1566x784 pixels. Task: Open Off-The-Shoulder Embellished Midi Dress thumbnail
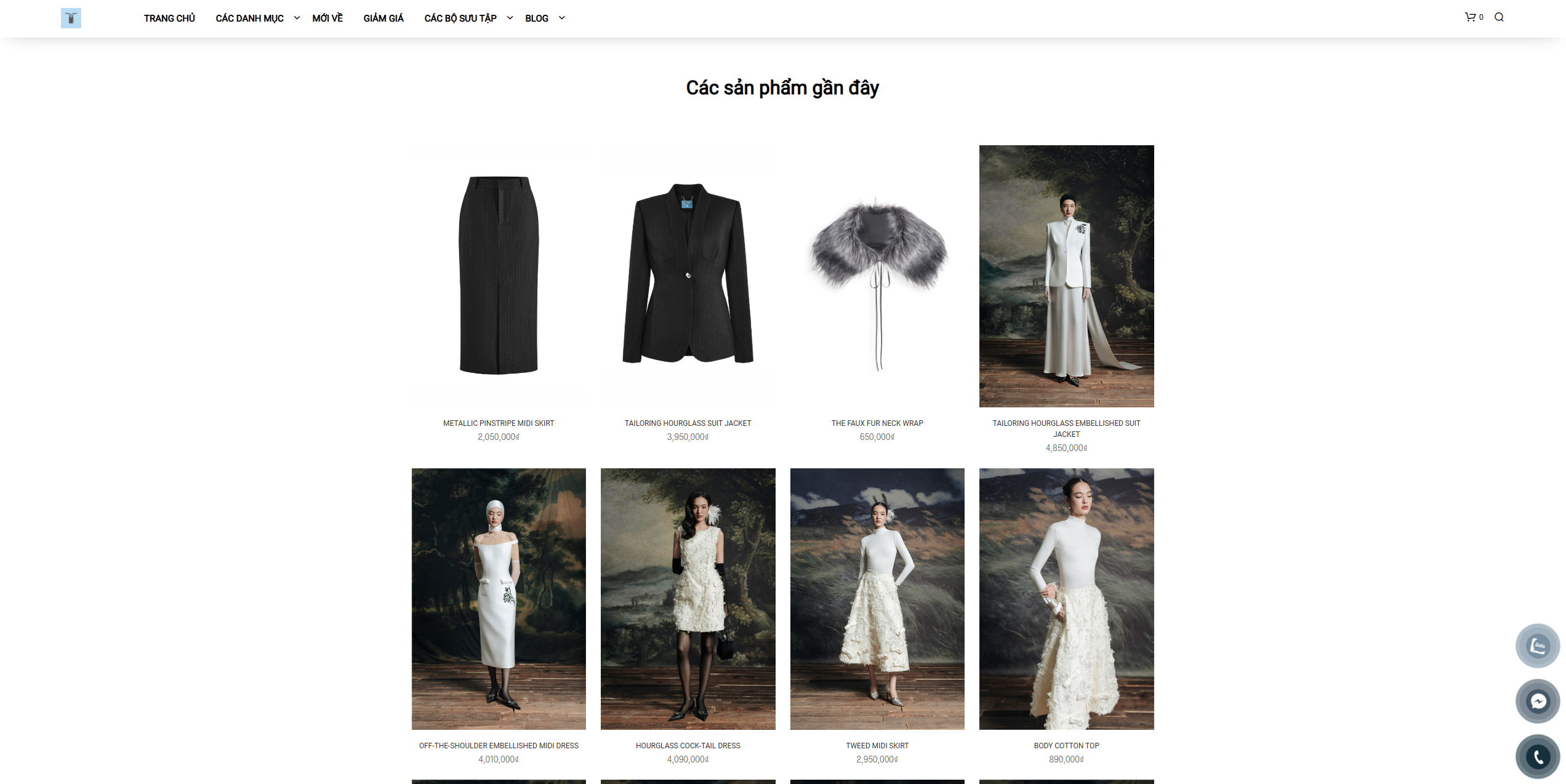(x=499, y=598)
